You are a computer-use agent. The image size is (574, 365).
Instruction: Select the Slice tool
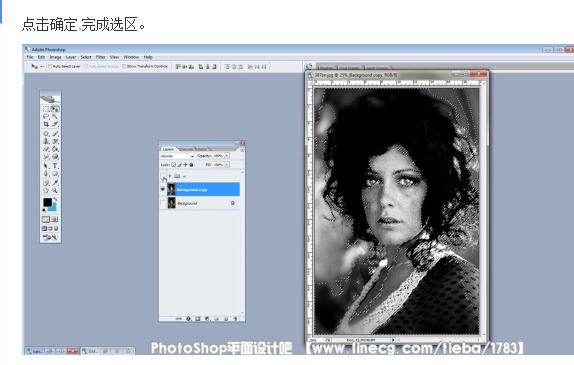click(55, 124)
